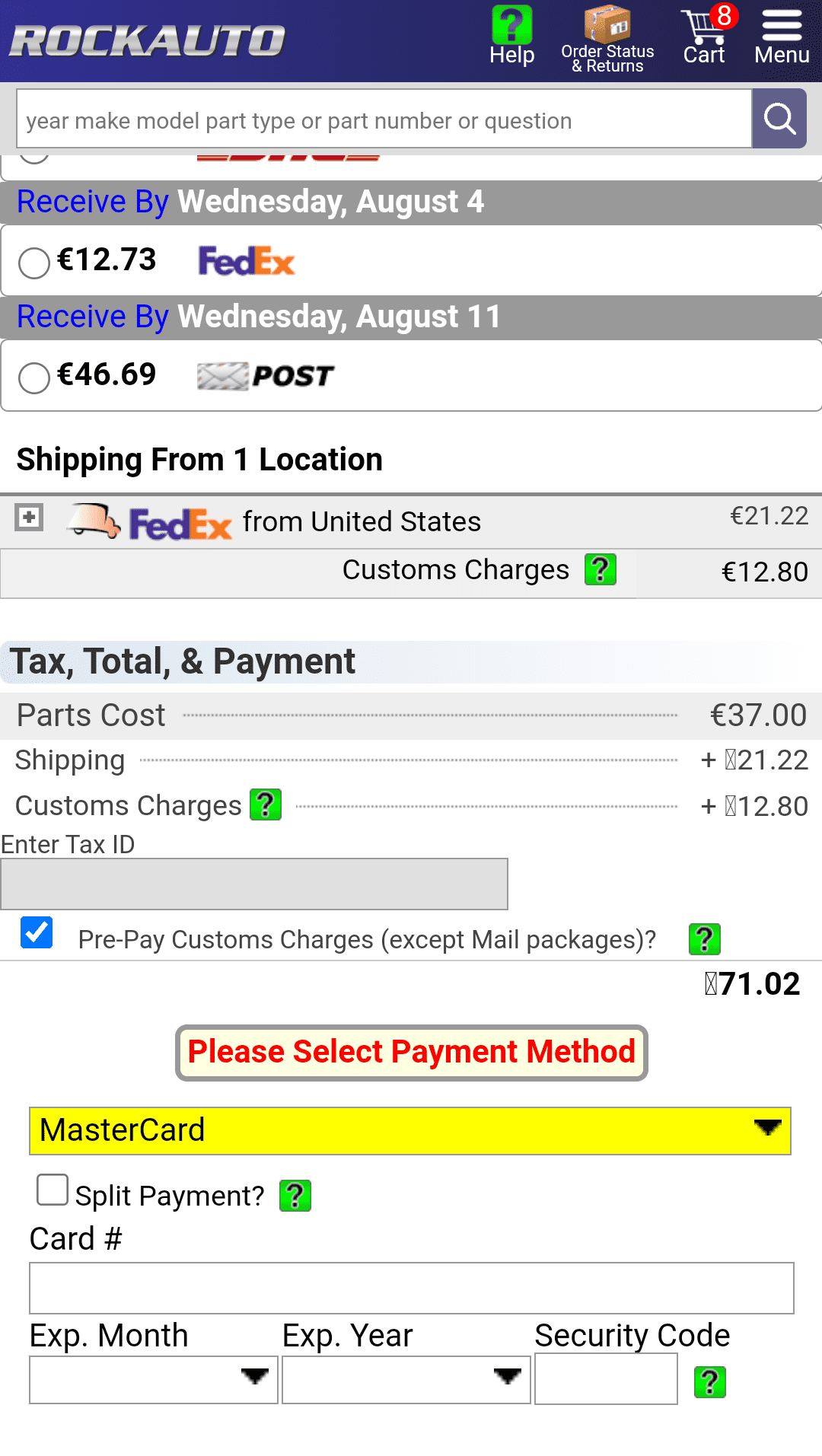Open the Help icon in header
This screenshot has width=822, height=1456.
[511, 36]
